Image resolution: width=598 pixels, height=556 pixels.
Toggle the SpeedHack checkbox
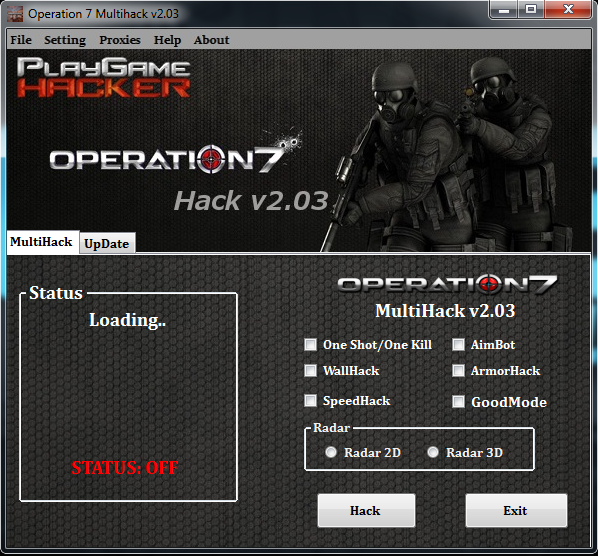310,401
